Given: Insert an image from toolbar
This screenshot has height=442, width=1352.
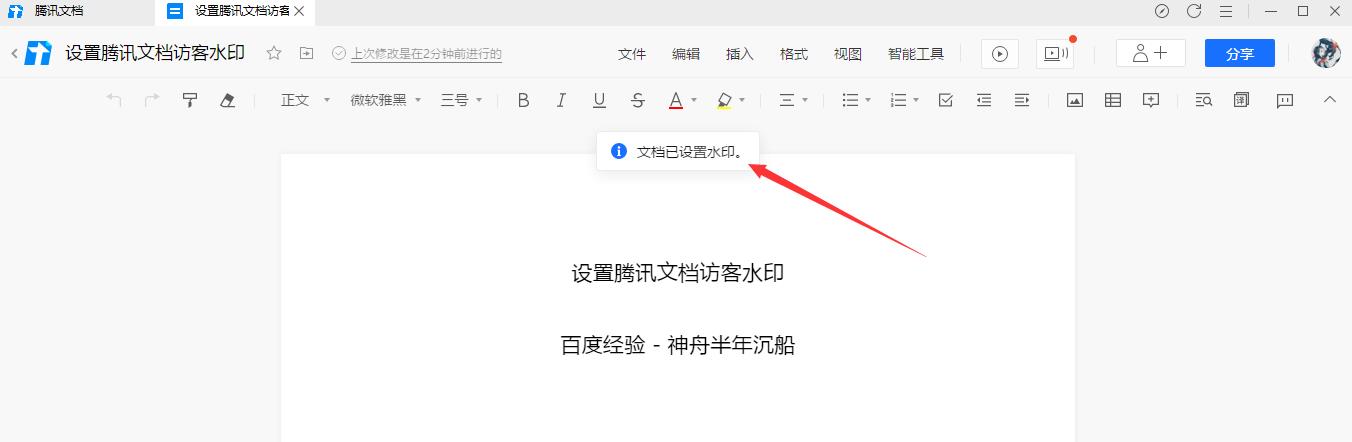Looking at the screenshot, I should [x=1075, y=100].
